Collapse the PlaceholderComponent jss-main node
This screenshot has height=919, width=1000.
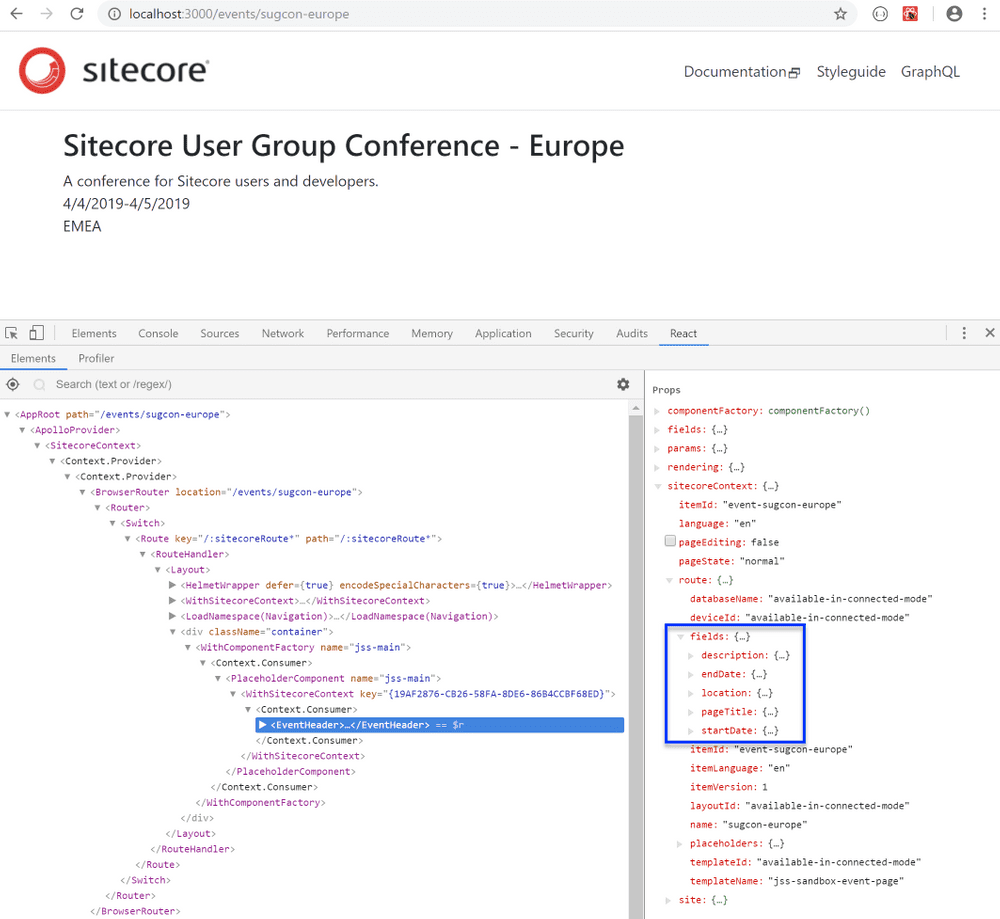pyautogui.click(x=218, y=678)
